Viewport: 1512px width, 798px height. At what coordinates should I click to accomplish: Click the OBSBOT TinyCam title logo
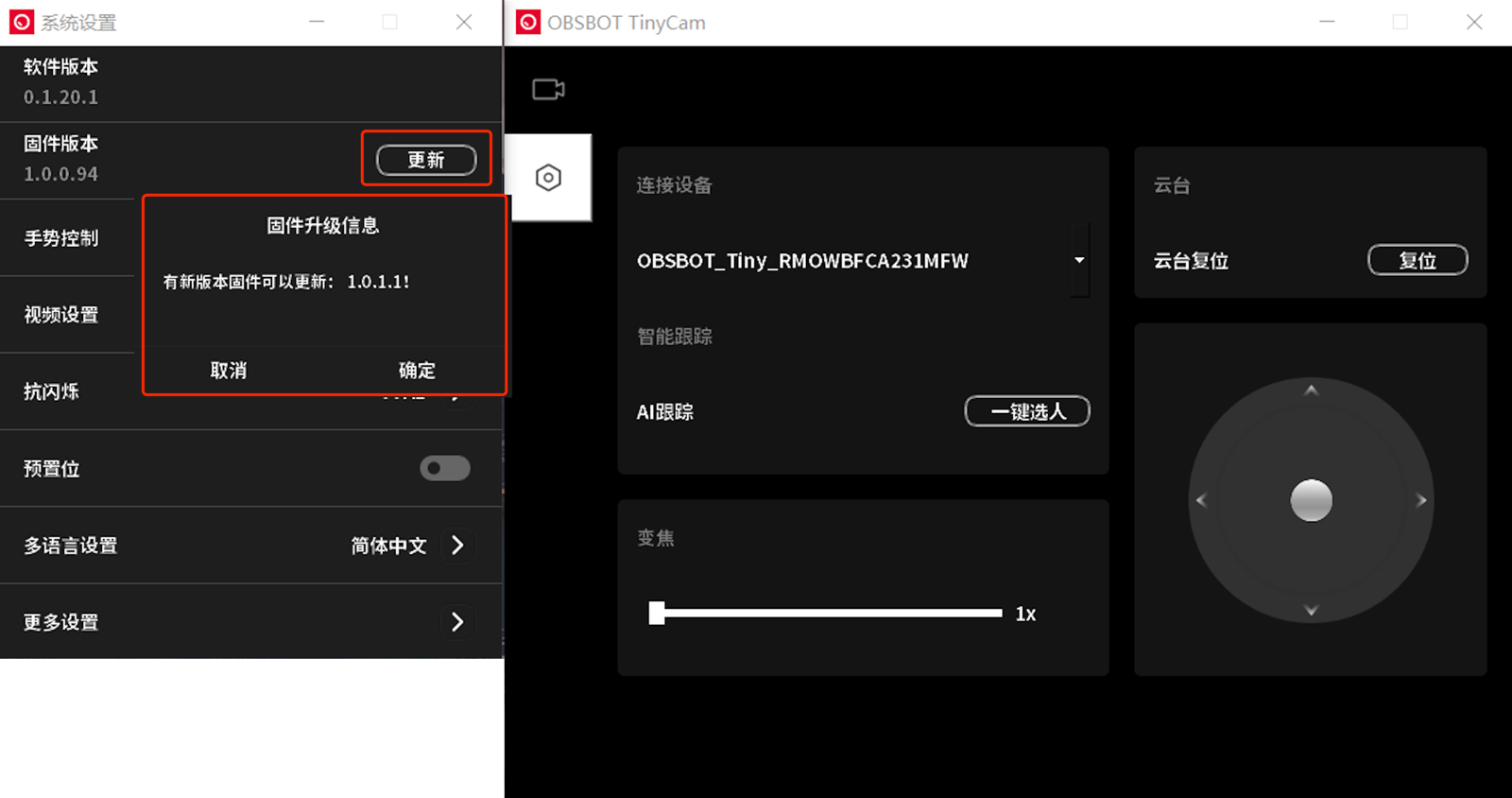(x=529, y=22)
